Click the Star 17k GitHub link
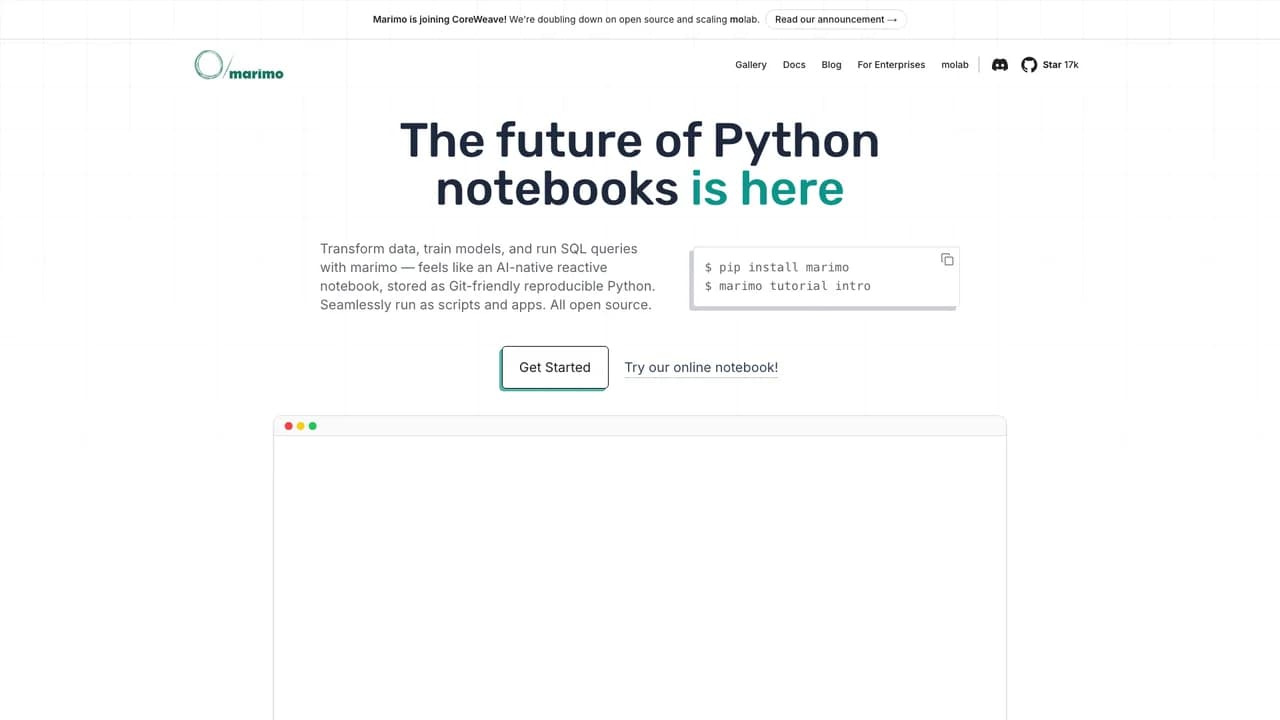 click(1060, 65)
